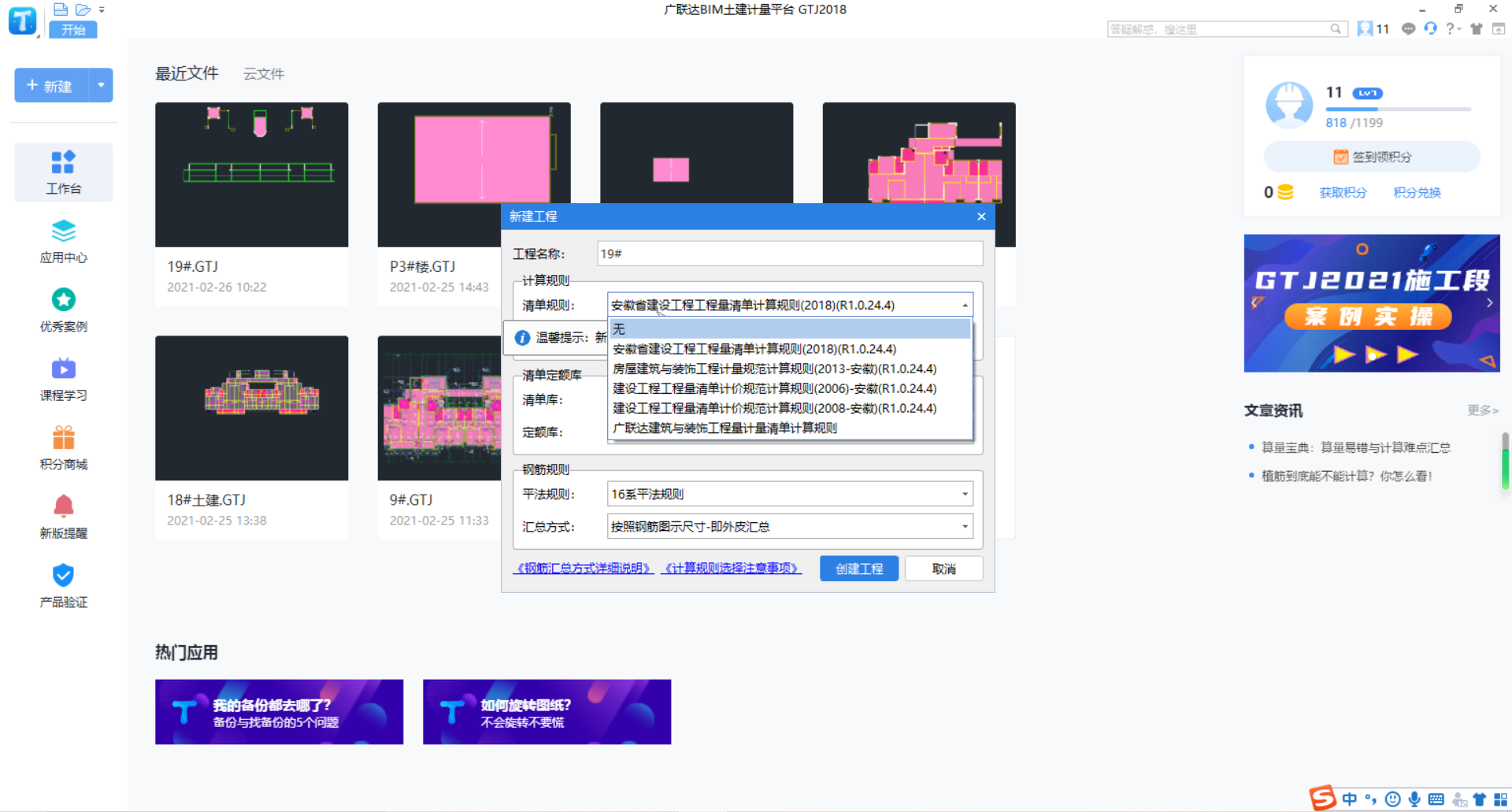The width and height of the screenshot is (1512, 812).
Task: Click the 开始 ribbon tab
Action: [73, 30]
